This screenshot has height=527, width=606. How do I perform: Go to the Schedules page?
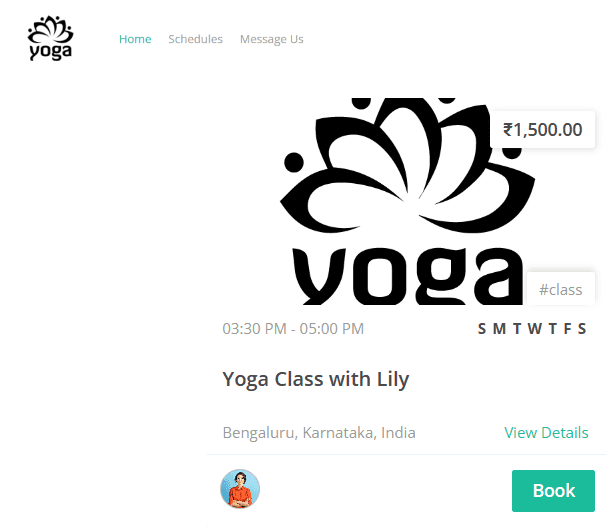coord(195,39)
